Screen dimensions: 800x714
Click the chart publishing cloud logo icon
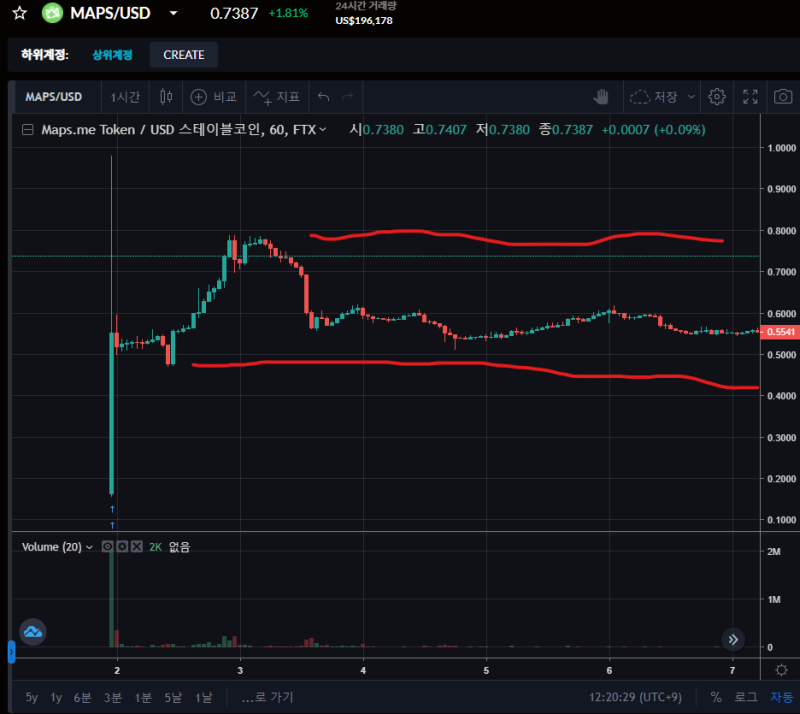(x=33, y=632)
